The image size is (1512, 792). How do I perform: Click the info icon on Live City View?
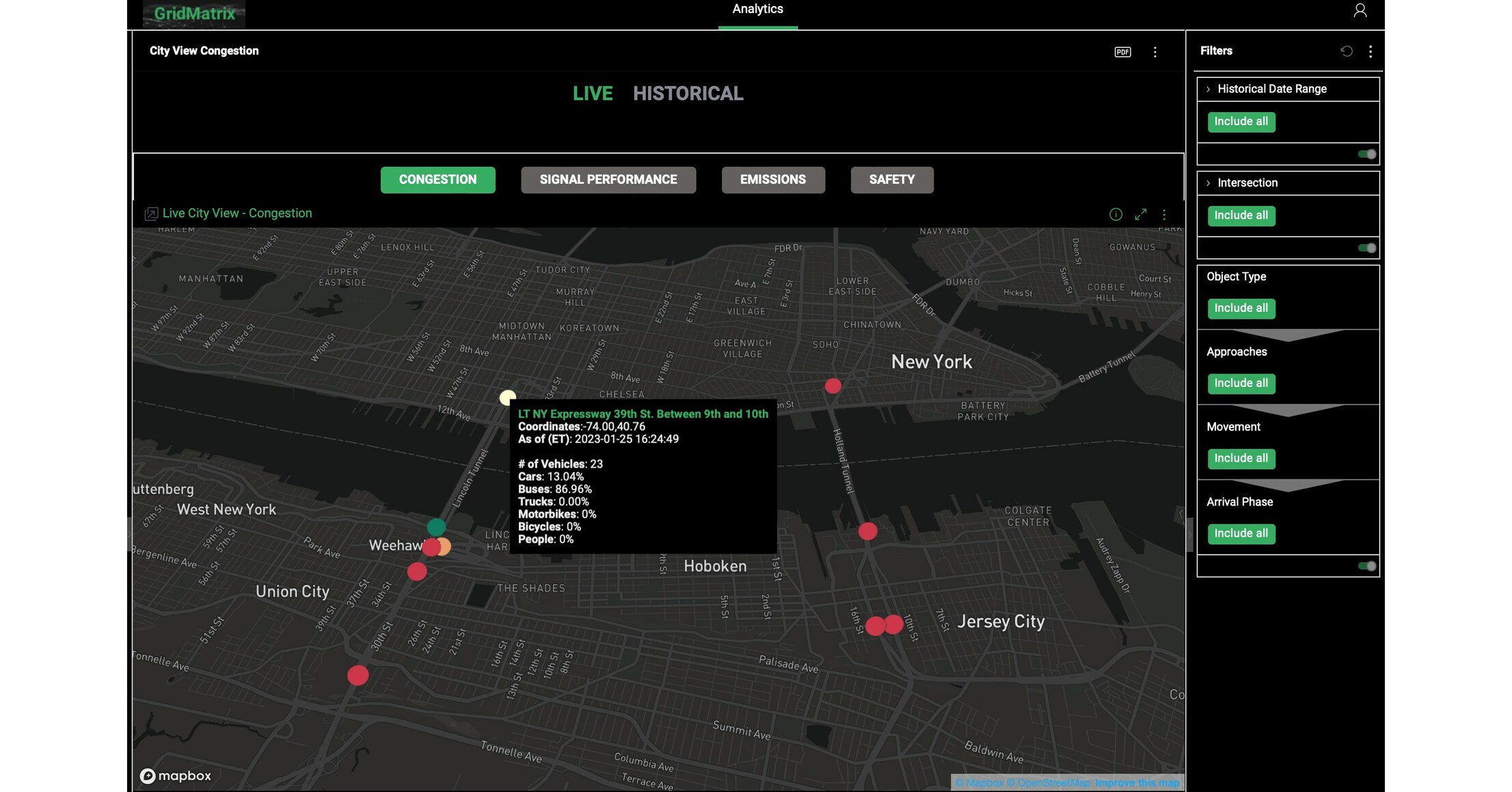1116,214
